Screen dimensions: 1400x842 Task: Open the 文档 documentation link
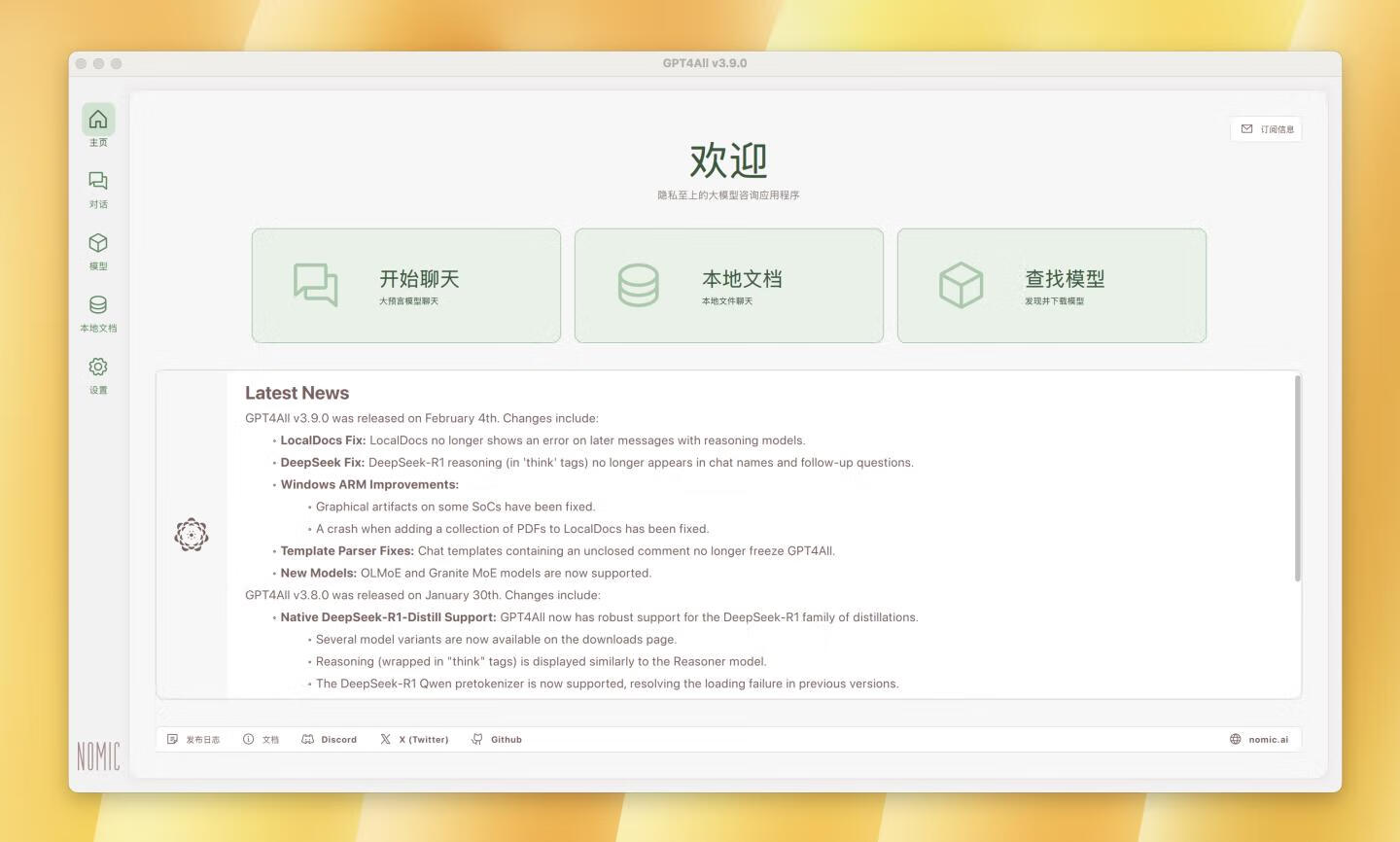(x=270, y=740)
